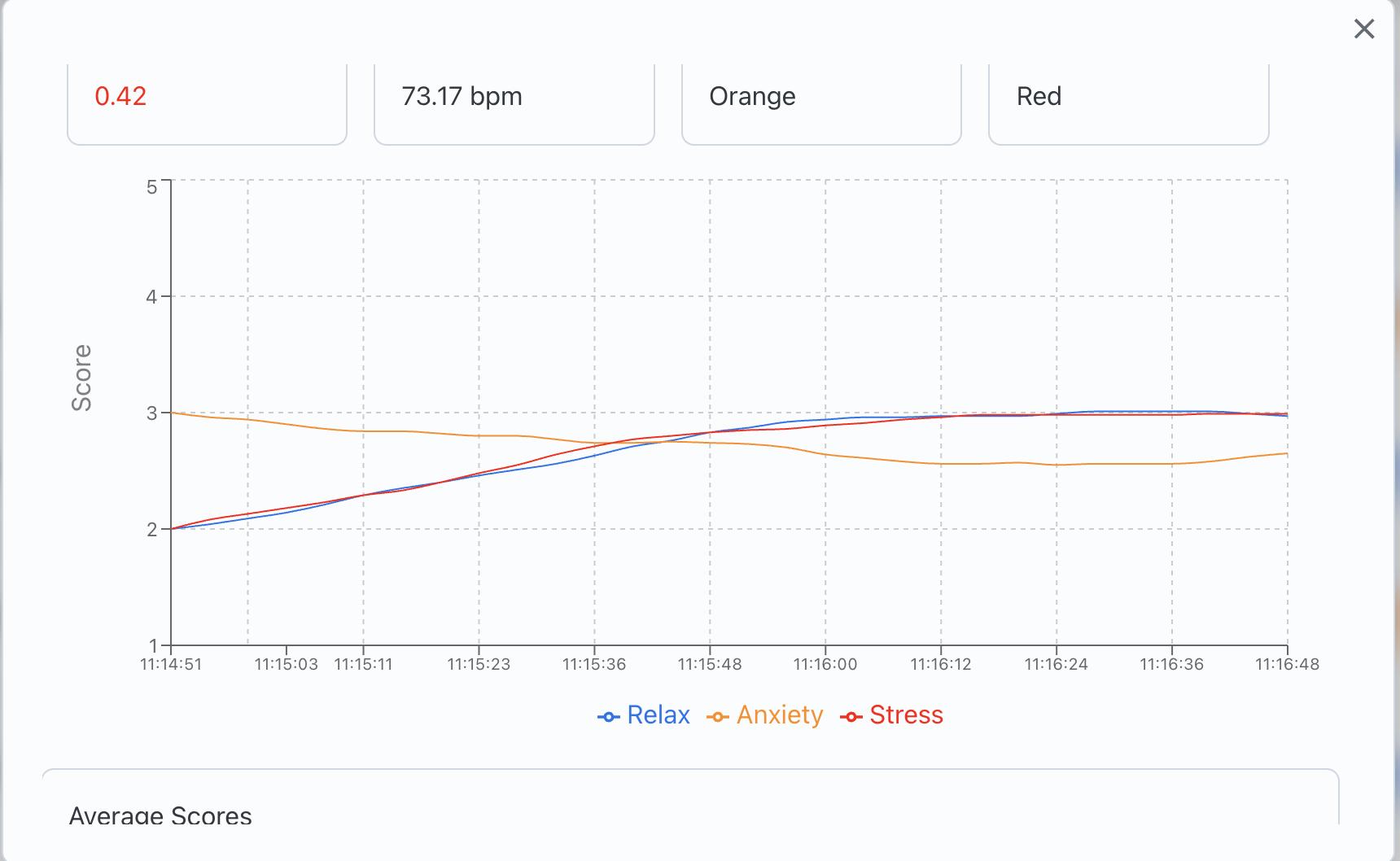Viewport: 1400px width, 861px height.
Task: Click the Score y-axis title
Action: (x=81, y=378)
